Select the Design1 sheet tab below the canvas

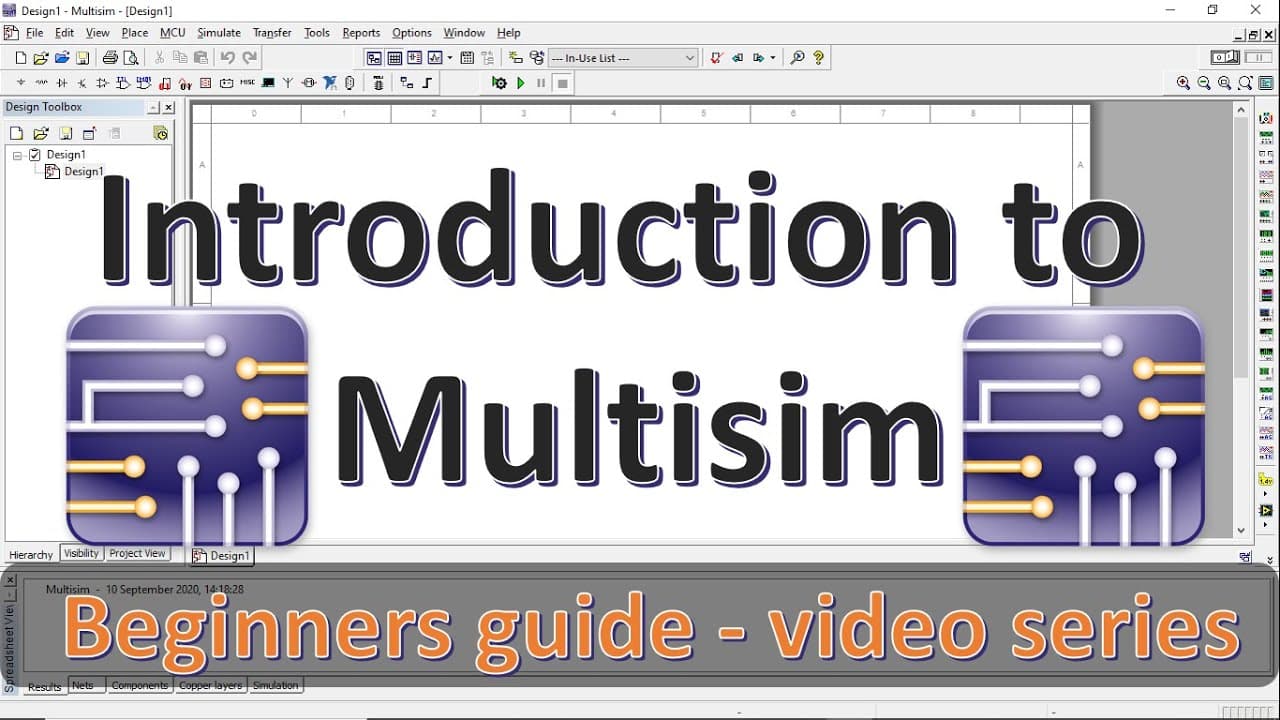click(x=222, y=556)
